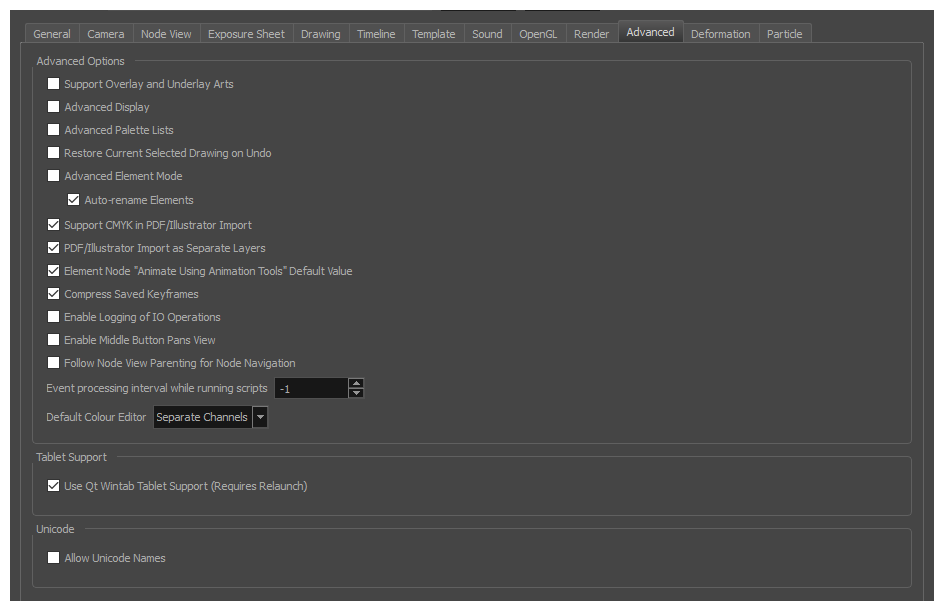Image resolution: width=944 pixels, height=611 pixels.
Task: Disable PDF/Illustrator Import as Separate Layers
Action: pos(53,248)
